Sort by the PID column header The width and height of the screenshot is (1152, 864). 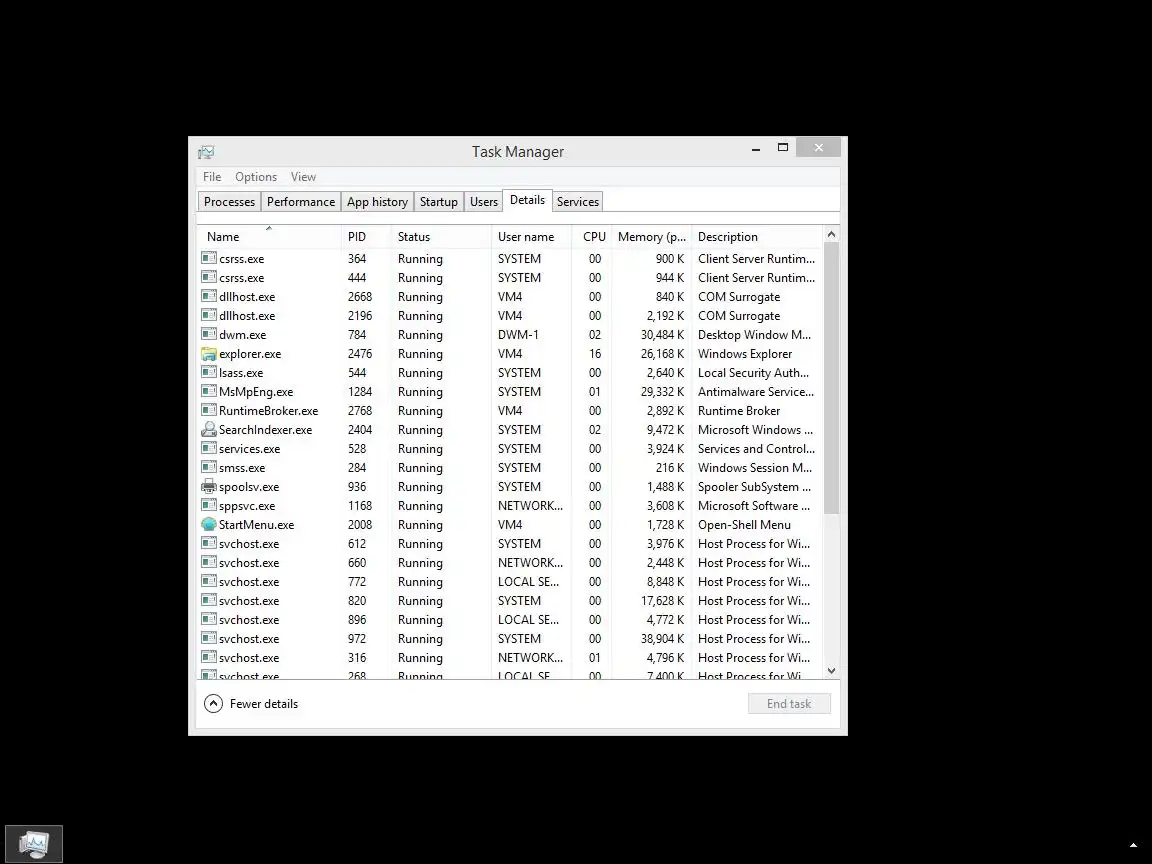pos(366,237)
